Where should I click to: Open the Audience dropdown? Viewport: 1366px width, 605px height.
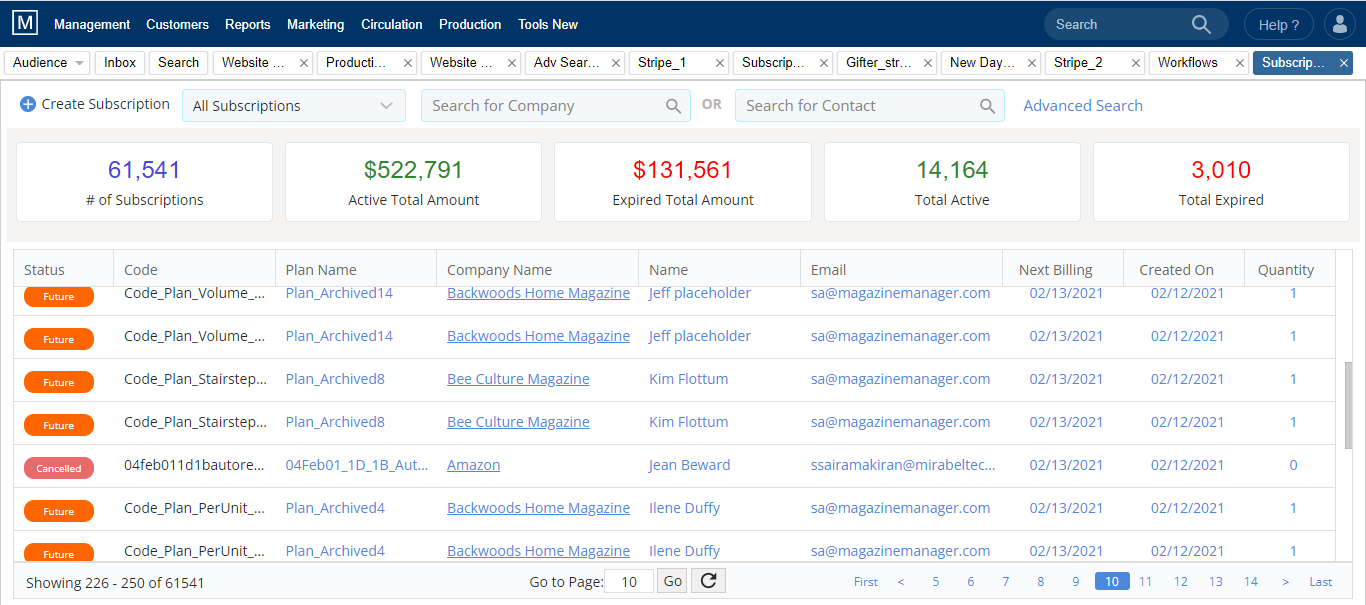coord(47,63)
